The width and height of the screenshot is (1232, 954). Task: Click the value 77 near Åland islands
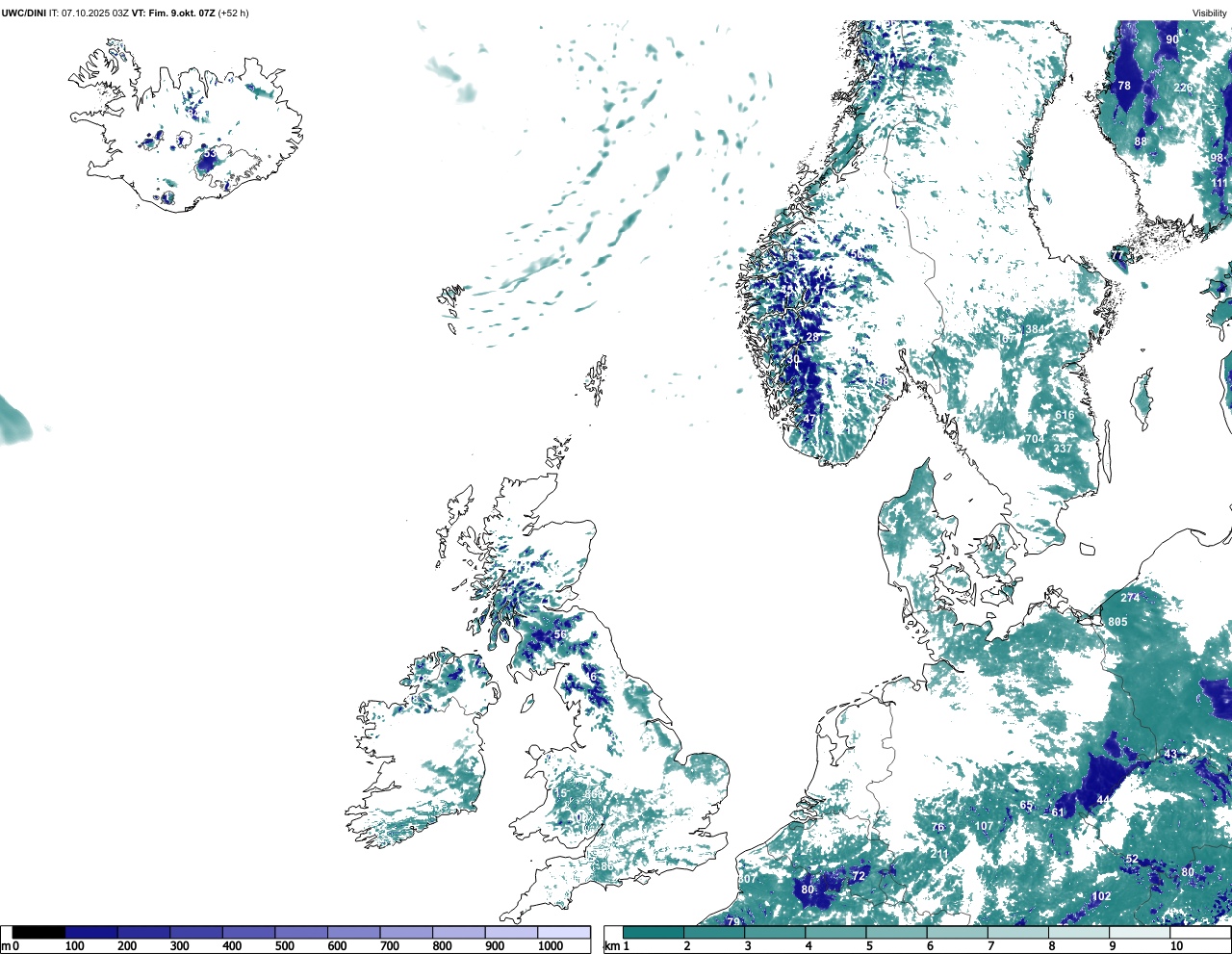(x=1116, y=256)
